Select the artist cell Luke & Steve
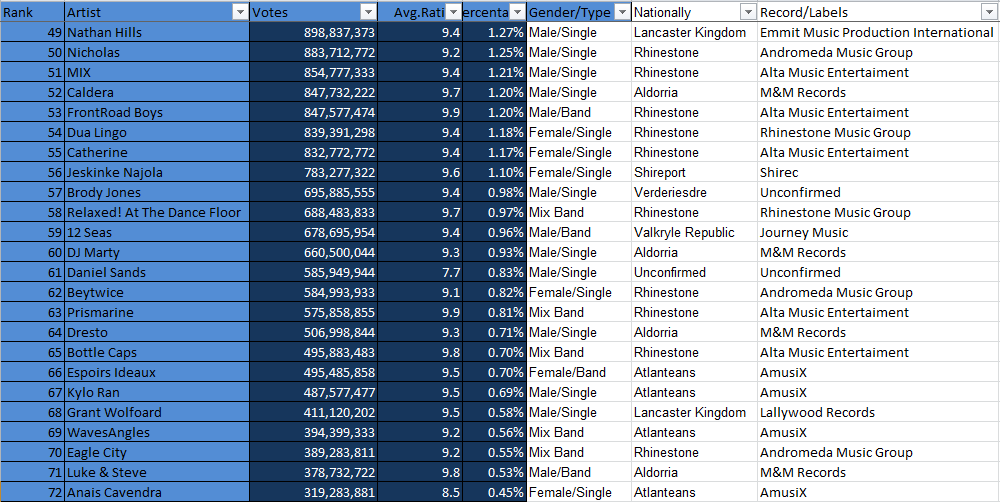This screenshot has width=1000, height=502. point(156,473)
